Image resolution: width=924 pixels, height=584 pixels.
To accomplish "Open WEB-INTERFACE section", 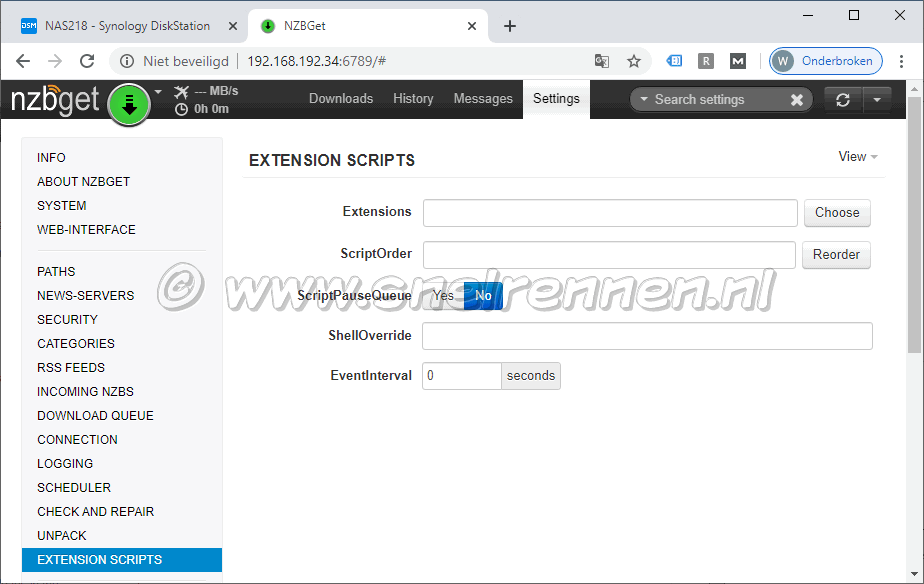I will pos(86,230).
